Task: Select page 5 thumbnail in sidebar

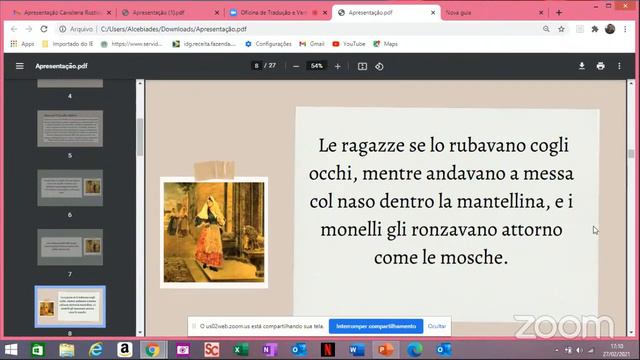Action: [70, 128]
